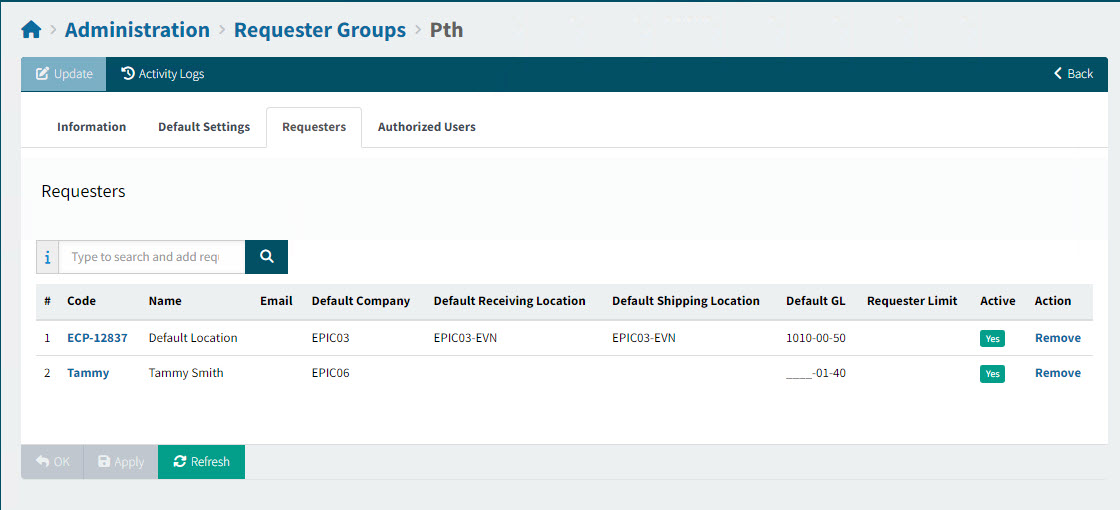The width and height of the screenshot is (1120, 510).
Task: Open the Administration breadcrumb
Action: coord(137,30)
